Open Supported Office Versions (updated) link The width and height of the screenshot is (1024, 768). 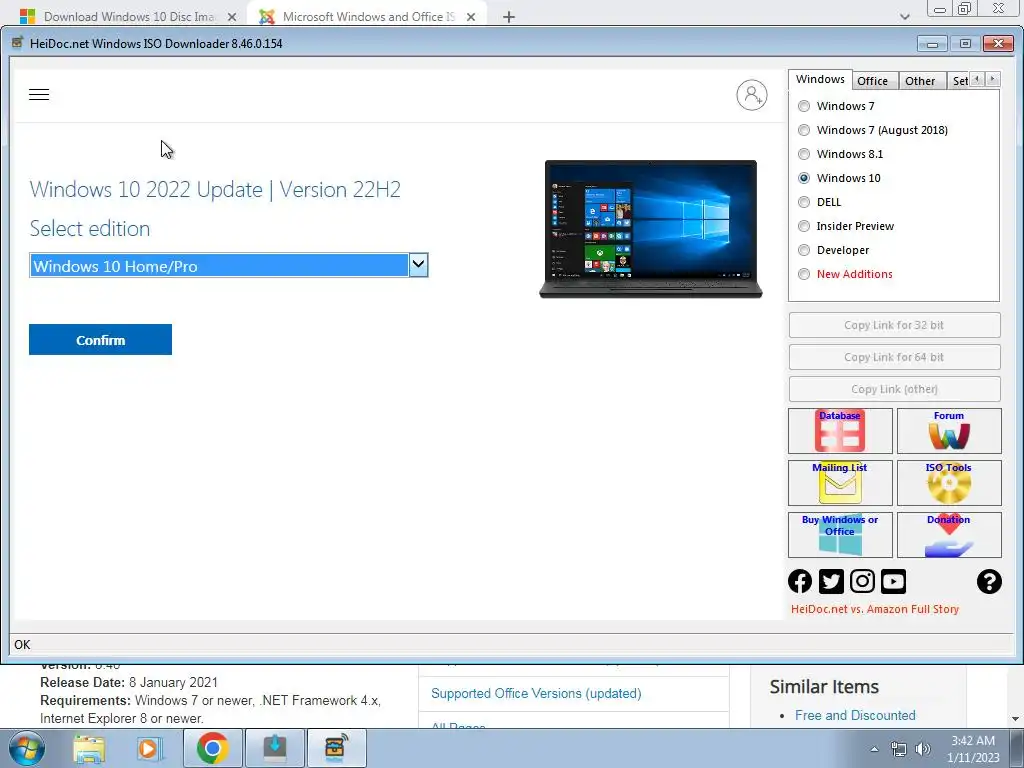click(536, 694)
